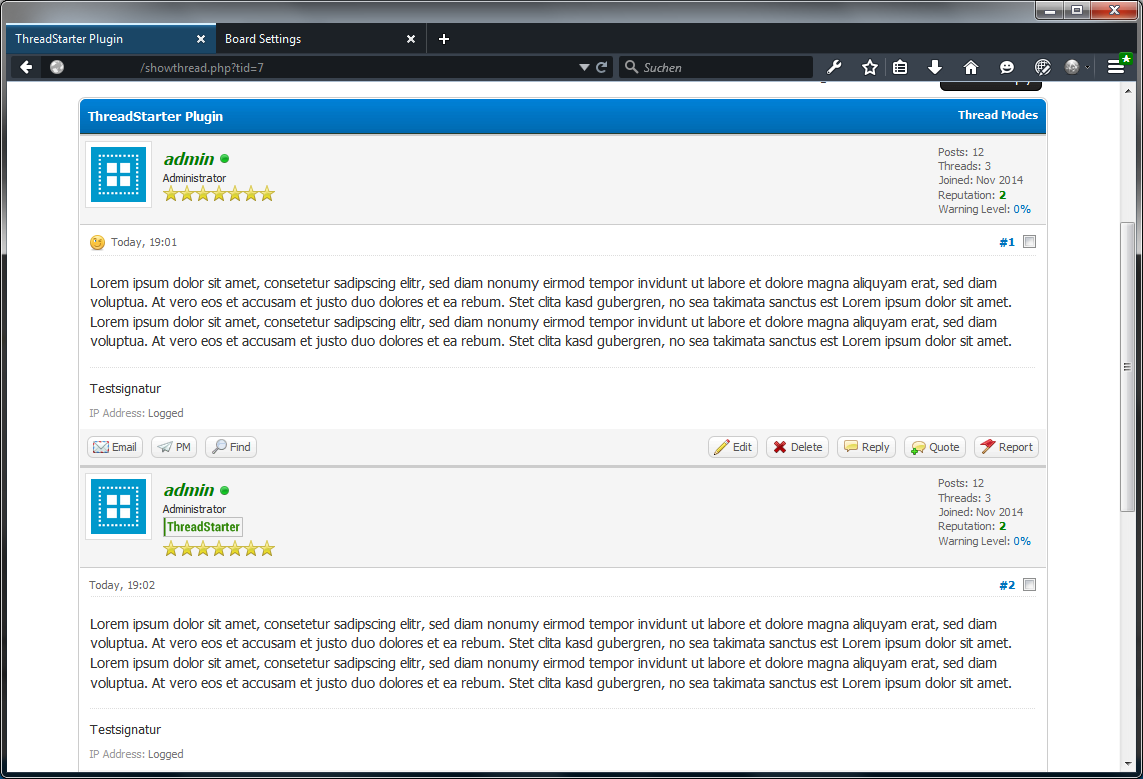Click Warning Level 0% in post #1
The height and width of the screenshot is (779, 1143).
click(x=1021, y=209)
